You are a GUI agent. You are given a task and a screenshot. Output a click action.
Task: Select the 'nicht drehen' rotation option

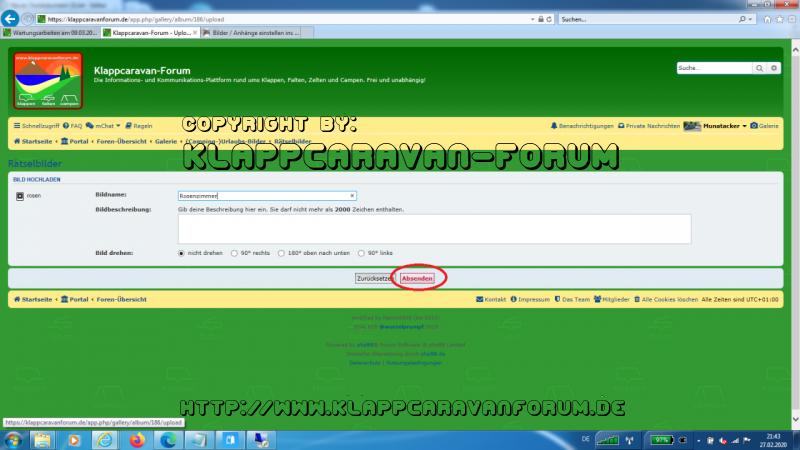click(182, 253)
